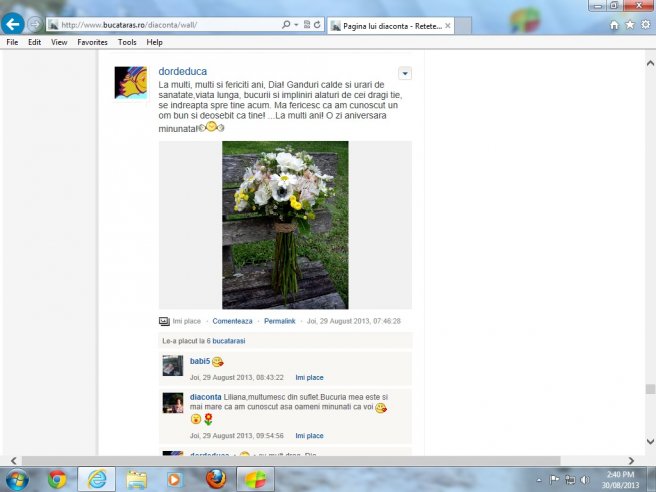Open the Favorites menu
The height and width of the screenshot is (492, 656).
[x=92, y=43]
